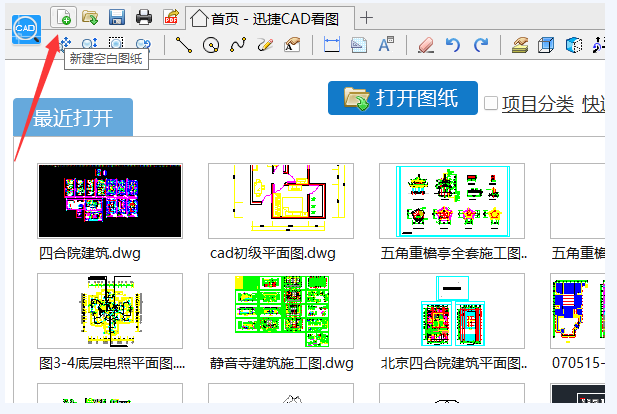Save the drawing with the floppy disk icon
The height and width of the screenshot is (414, 617).
117,17
